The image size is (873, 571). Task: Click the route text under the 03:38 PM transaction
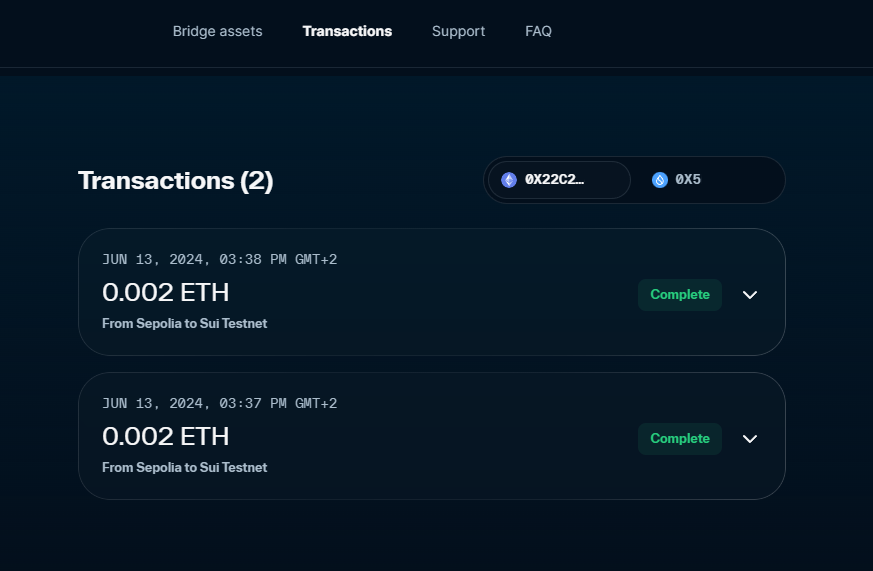[184, 324]
